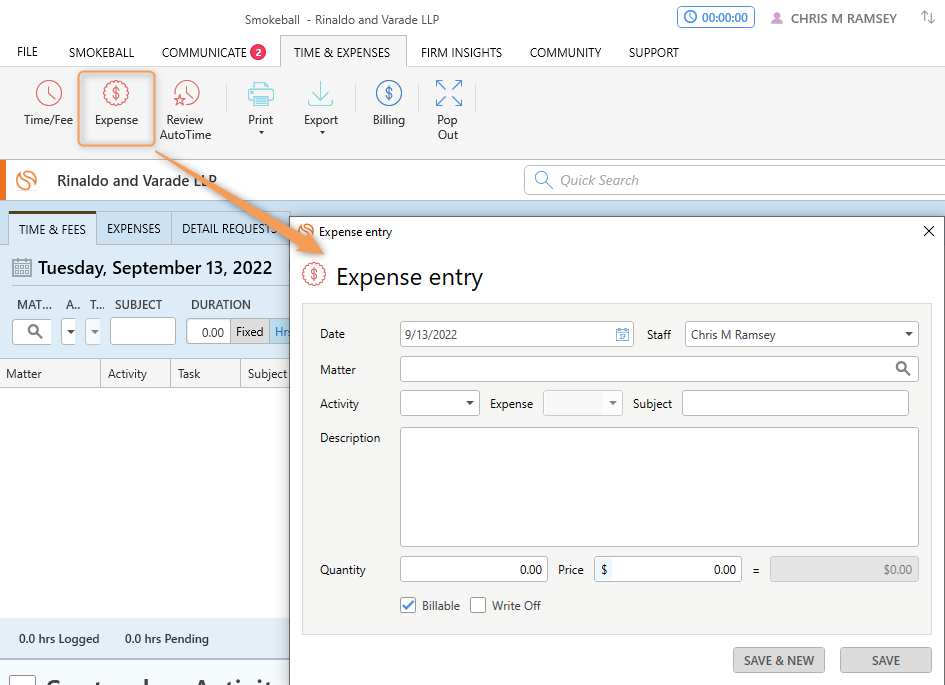Click the '0.0 hrs Pending' text
945x685 pixels.
[x=166, y=639]
